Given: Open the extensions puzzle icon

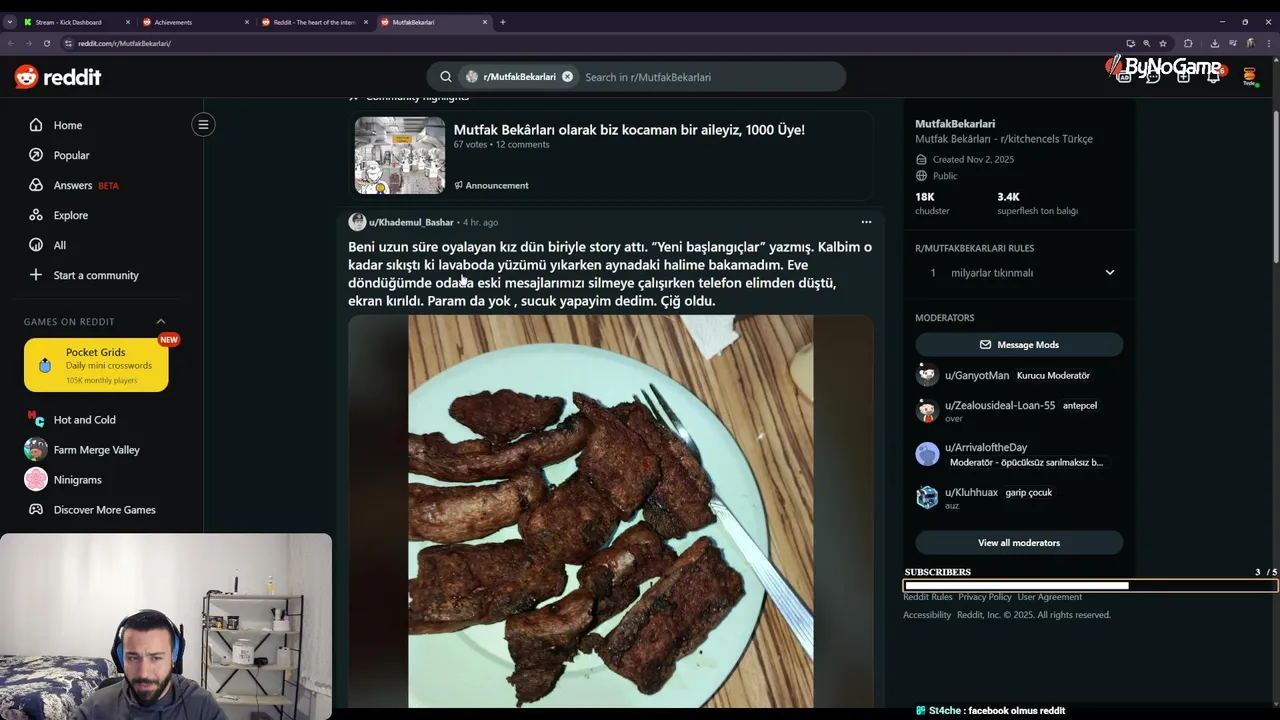Looking at the screenshot, I should 1188,43.
